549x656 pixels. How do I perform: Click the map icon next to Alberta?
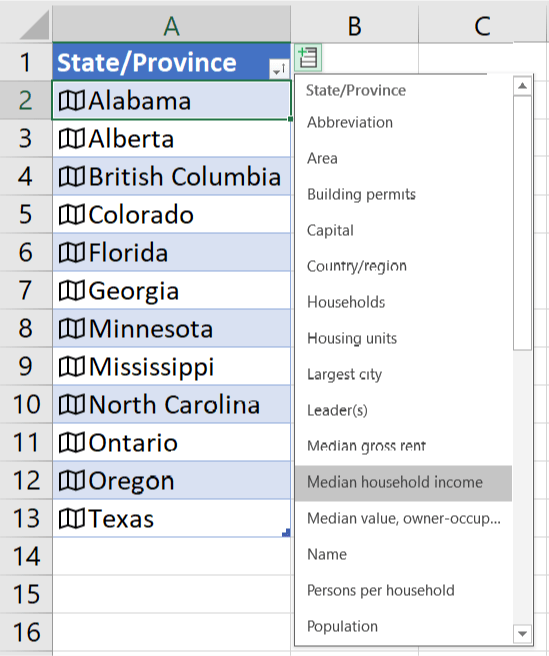click(x=72, y=138)
